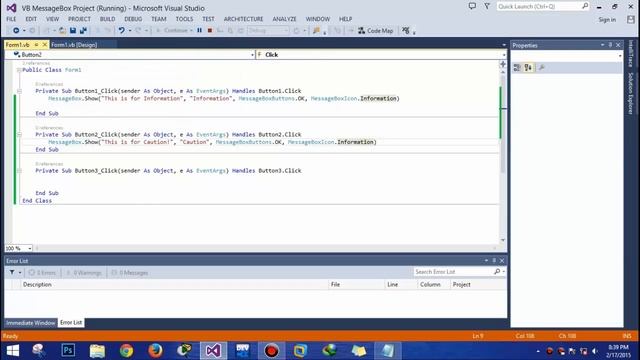Open Firefox from the taskbar
The image size is (640, 360).
[155, 351]
